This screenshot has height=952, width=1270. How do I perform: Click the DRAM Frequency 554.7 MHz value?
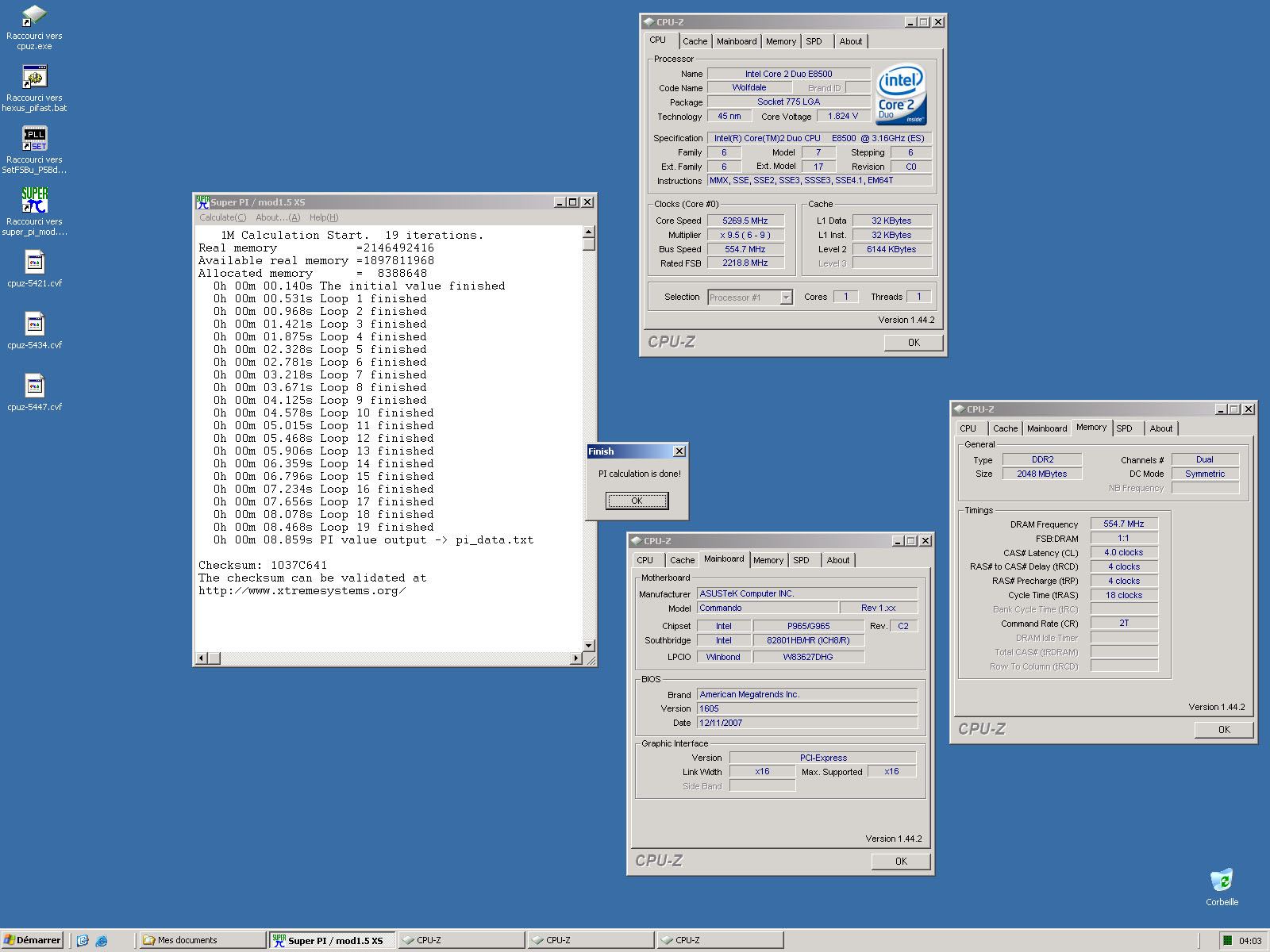1124,524
